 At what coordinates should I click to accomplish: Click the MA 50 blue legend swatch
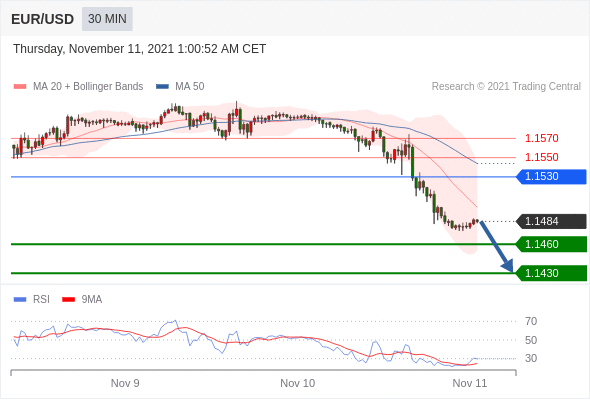pyautogui.click(x=162, y=87)
